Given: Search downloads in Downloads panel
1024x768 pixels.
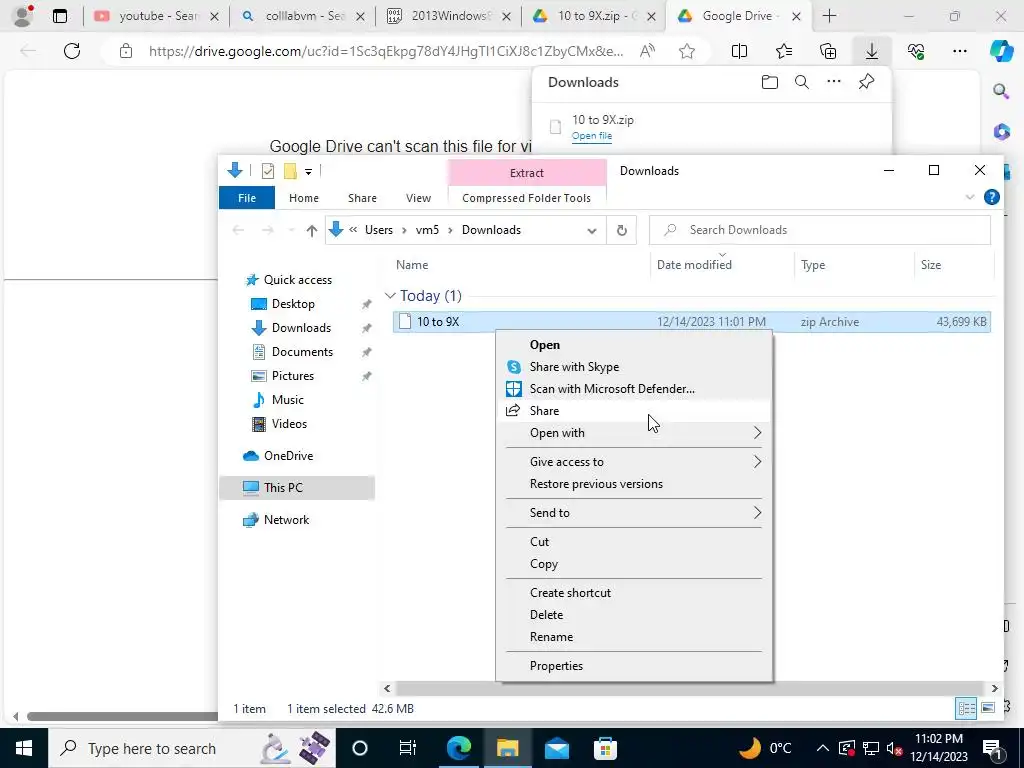Looking at the screenshot, I should [802, 82].
